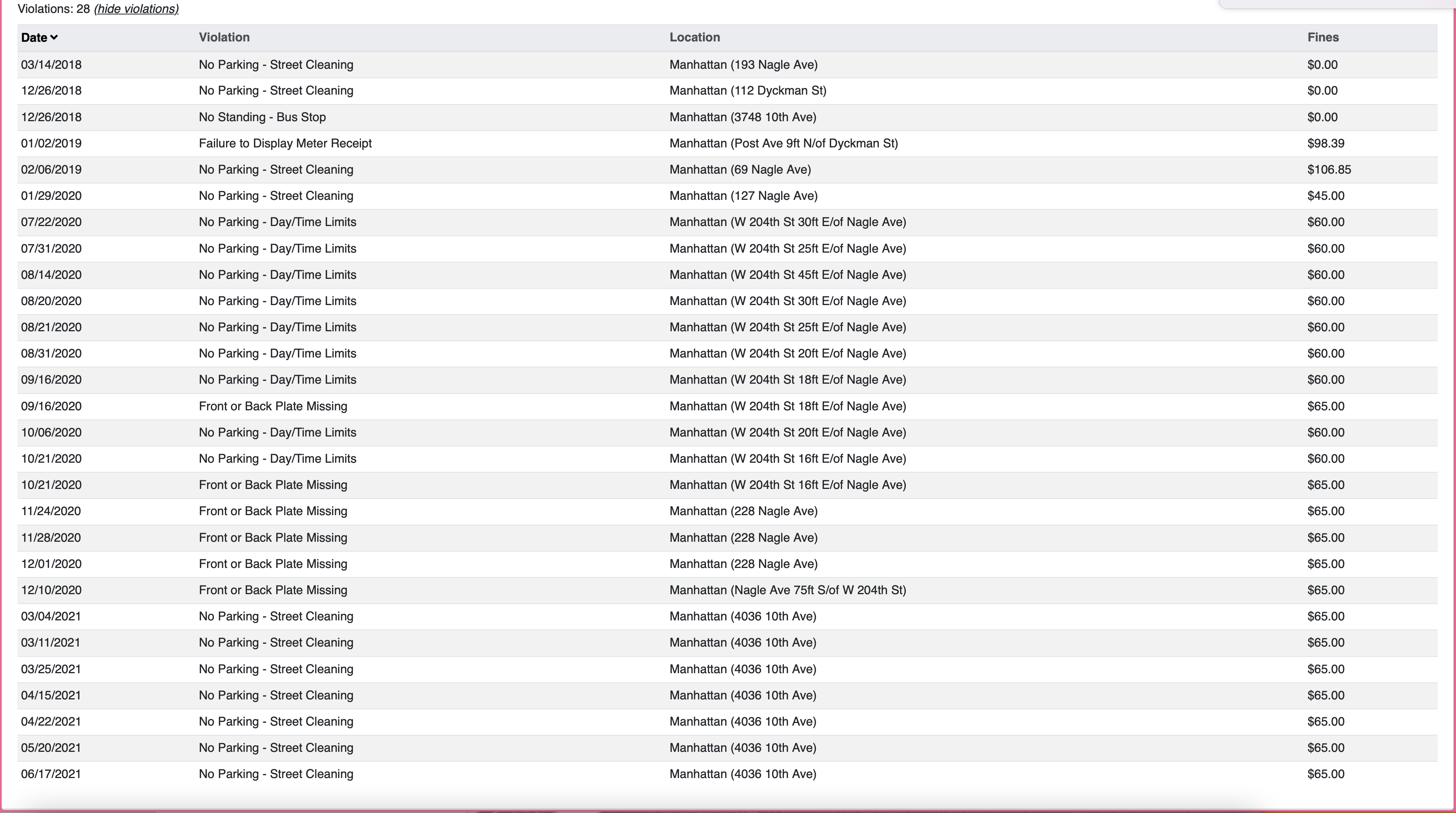Click Failure to Display Meter Receipt entry
Viewport: 1456px width, 813px height.
[x=285, y=144]
